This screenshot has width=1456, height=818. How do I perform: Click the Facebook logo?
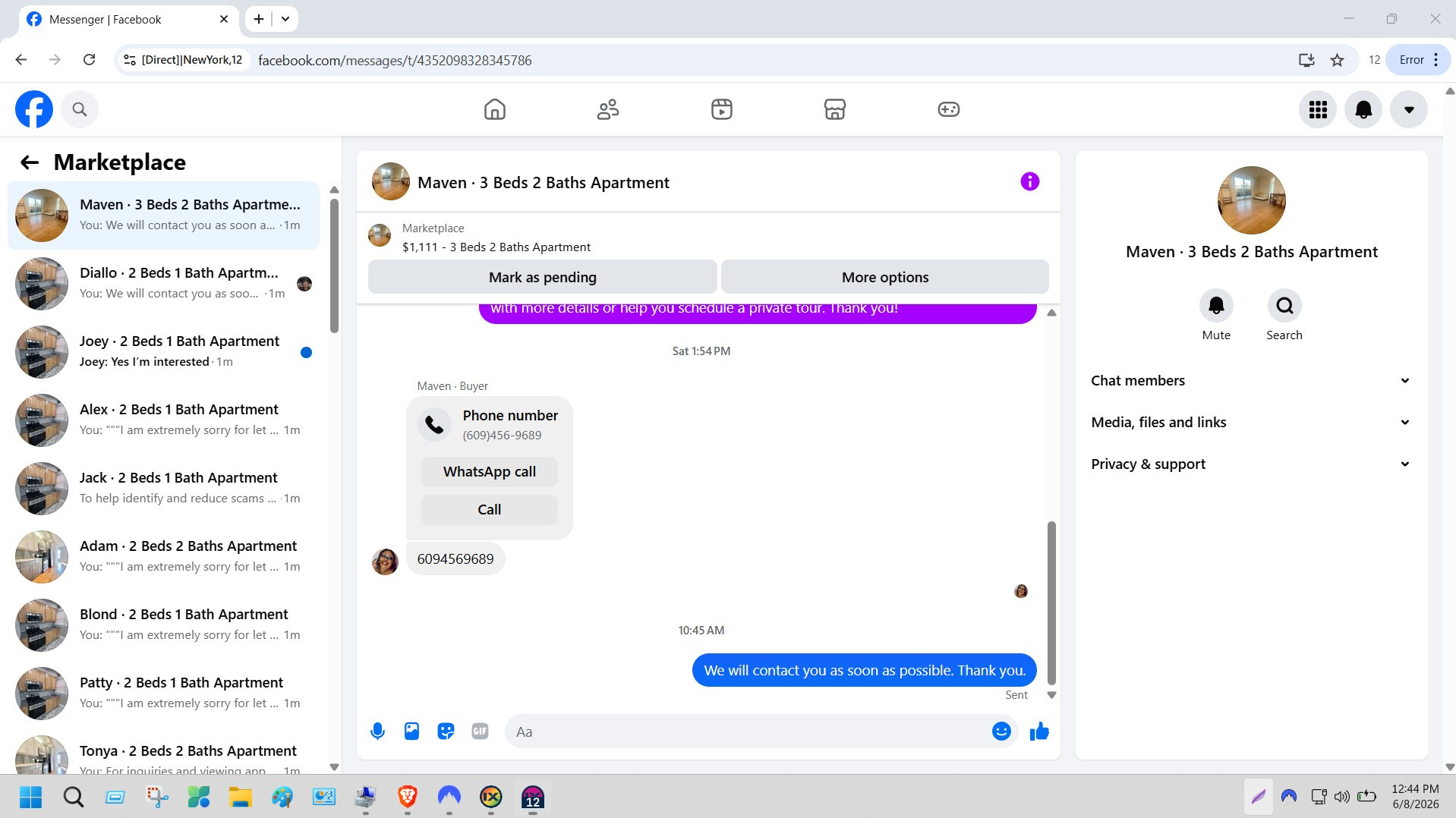click(x=34, y=109)
